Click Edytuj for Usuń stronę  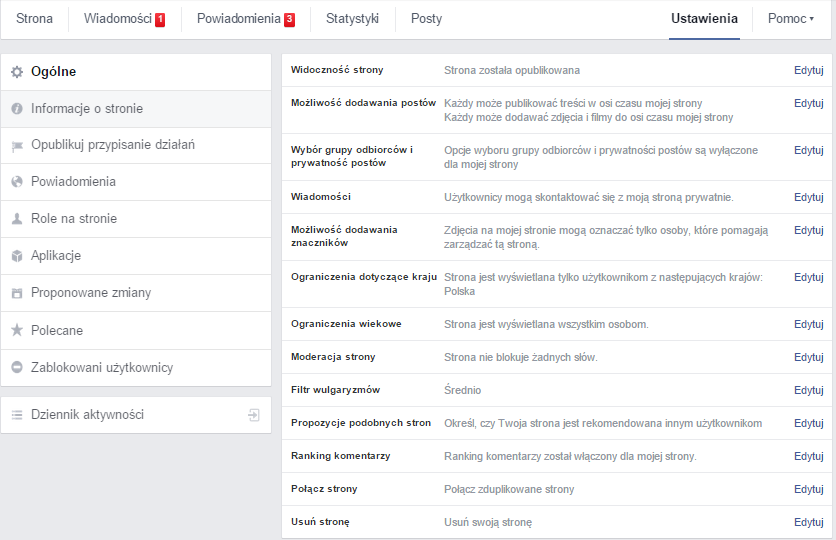point(809,522)
